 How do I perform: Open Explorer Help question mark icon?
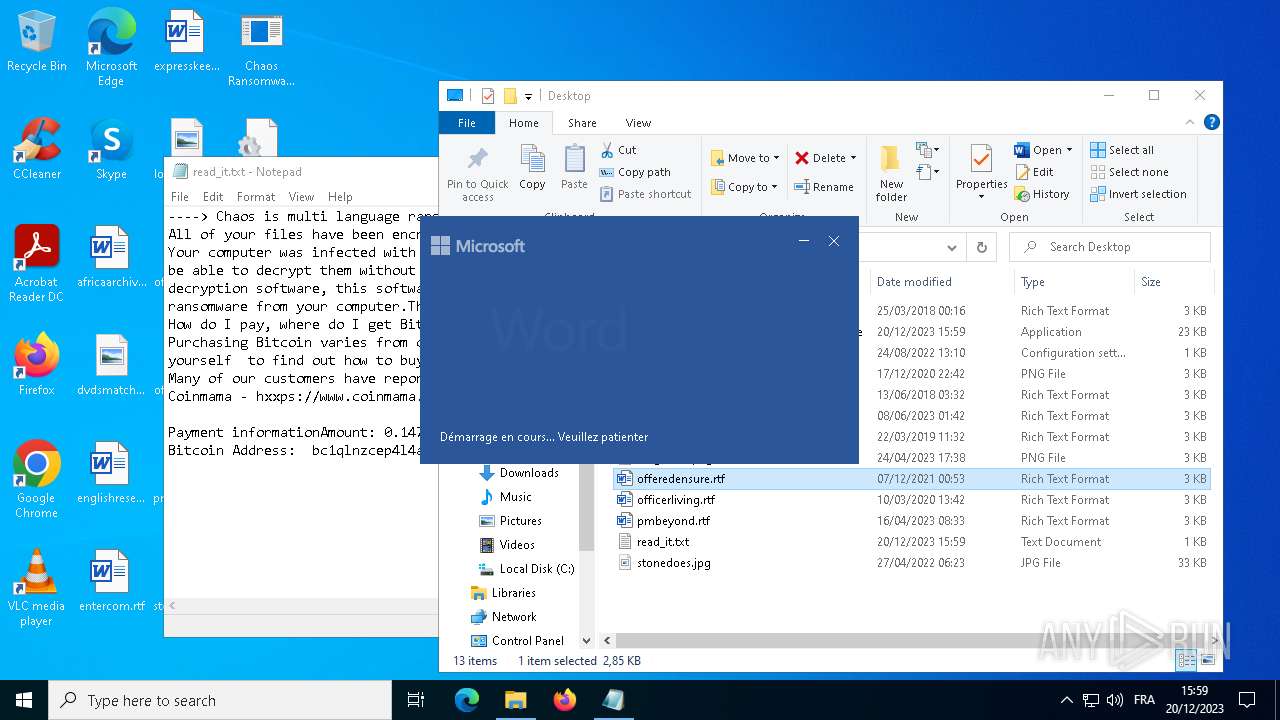1211,123
